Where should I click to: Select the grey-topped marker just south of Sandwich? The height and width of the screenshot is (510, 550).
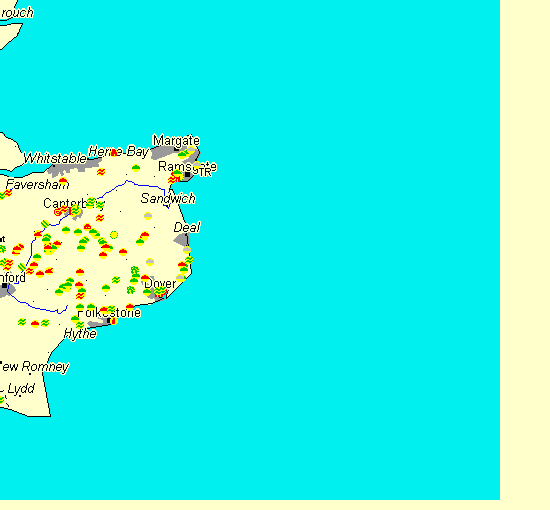click(x=148, y=216)
